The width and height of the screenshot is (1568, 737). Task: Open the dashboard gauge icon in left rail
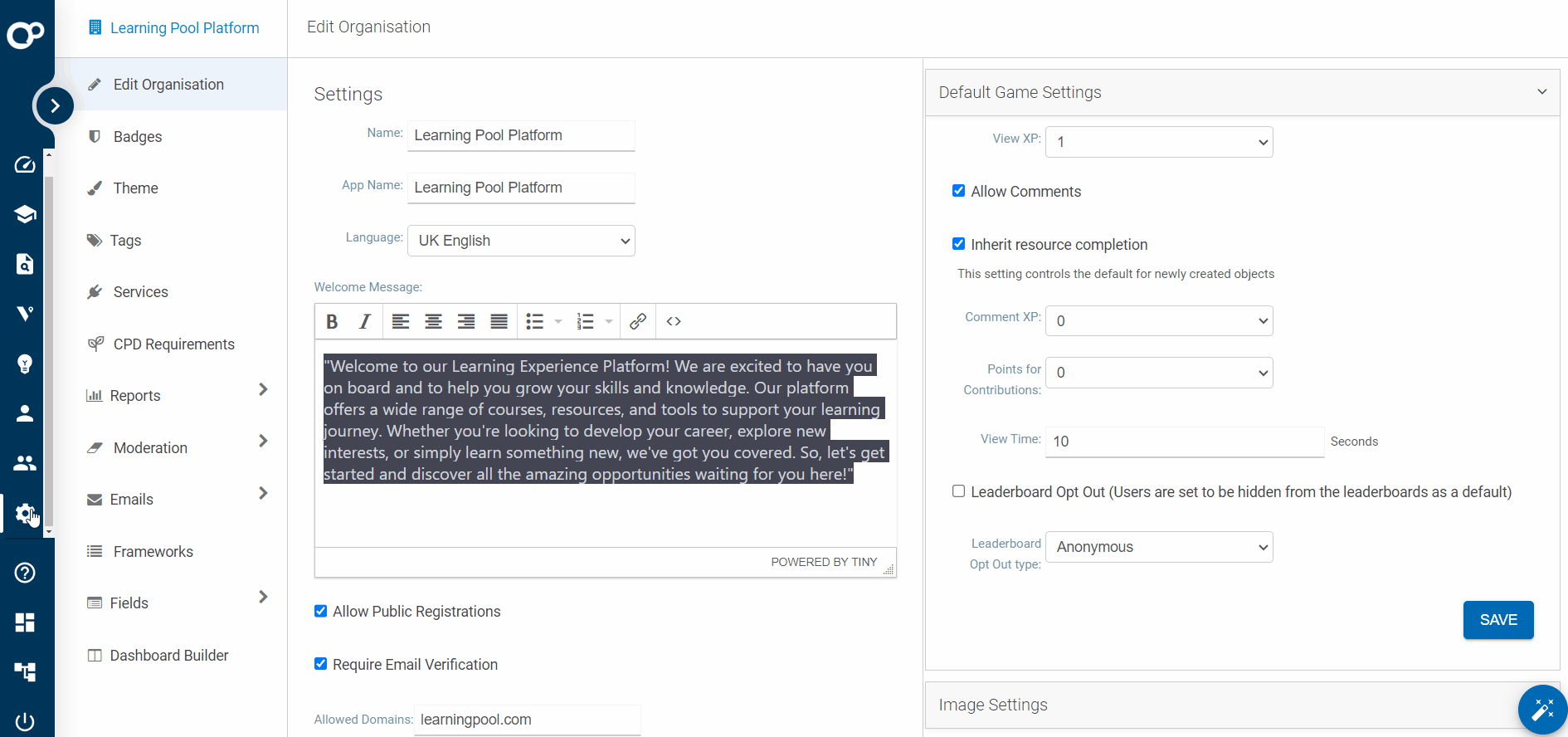pos(25,164)
